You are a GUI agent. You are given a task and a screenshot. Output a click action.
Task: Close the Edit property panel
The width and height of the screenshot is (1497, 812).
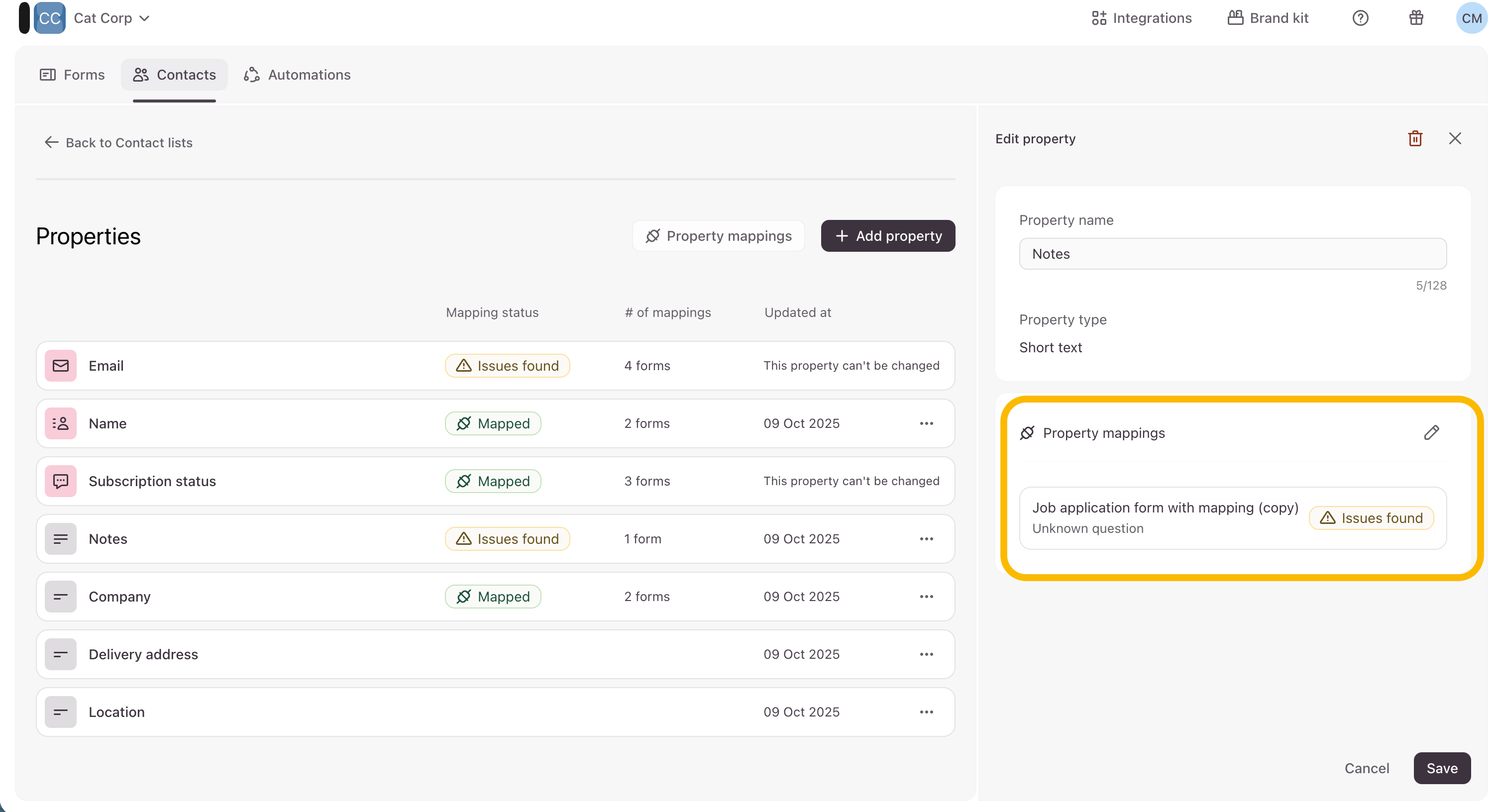tap(1455, 138)
